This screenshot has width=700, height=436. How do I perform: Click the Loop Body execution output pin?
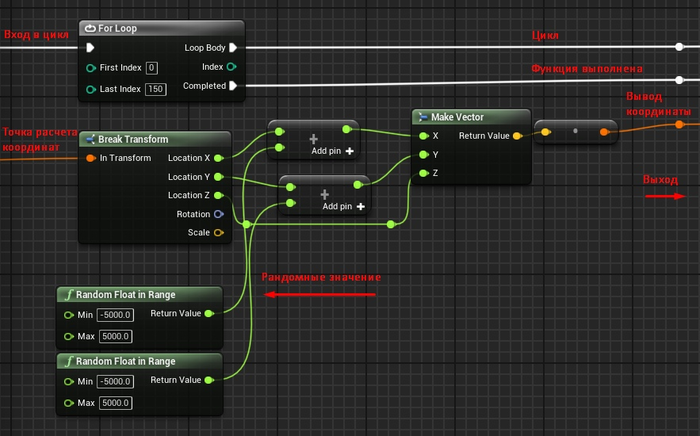click(233, 47)
